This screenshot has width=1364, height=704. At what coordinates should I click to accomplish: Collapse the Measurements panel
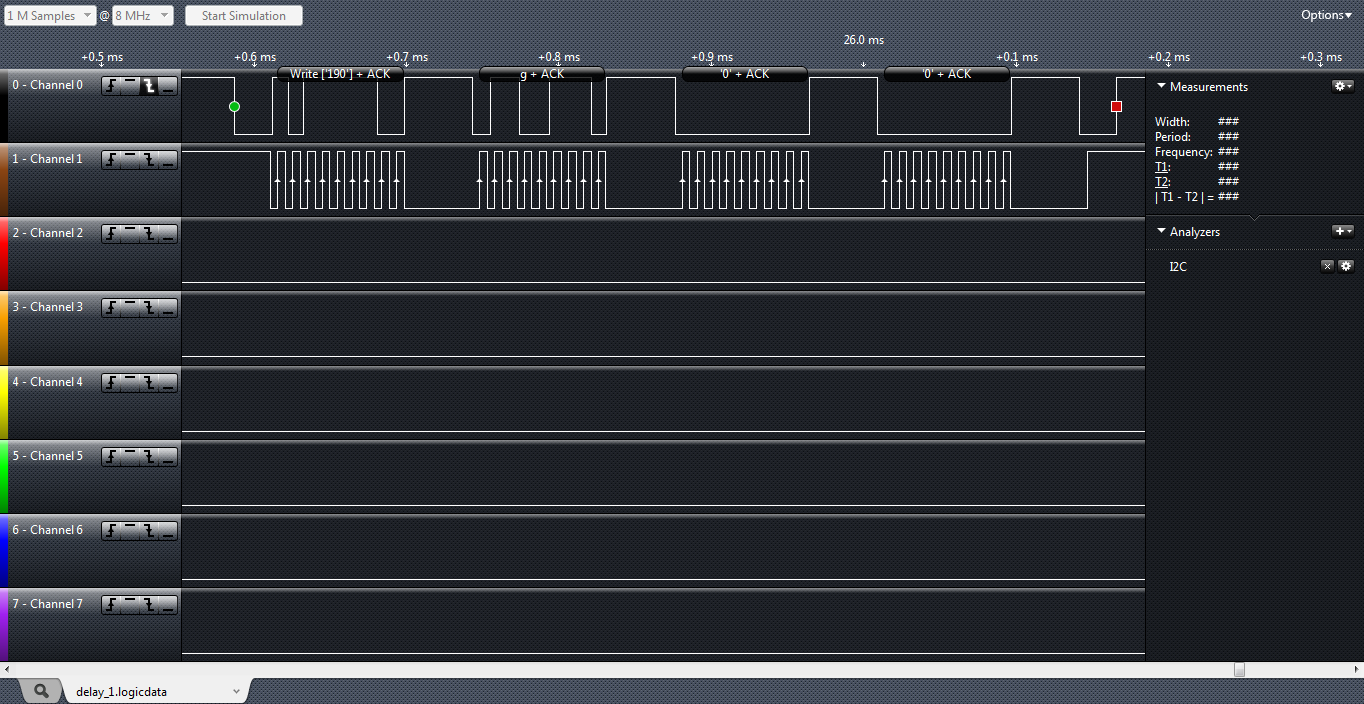[1162, 87]
